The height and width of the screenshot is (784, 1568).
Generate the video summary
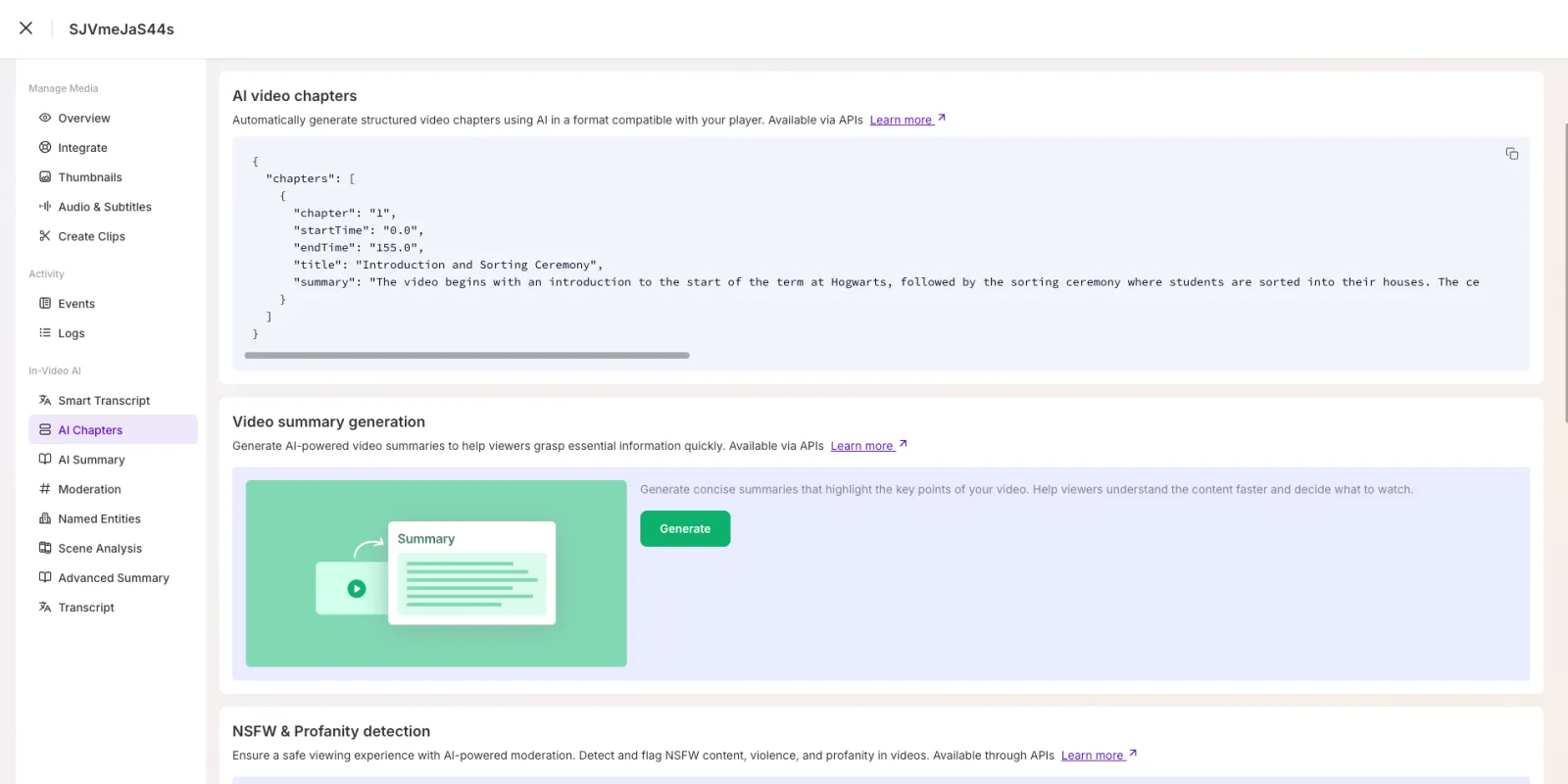pos(685,528)
